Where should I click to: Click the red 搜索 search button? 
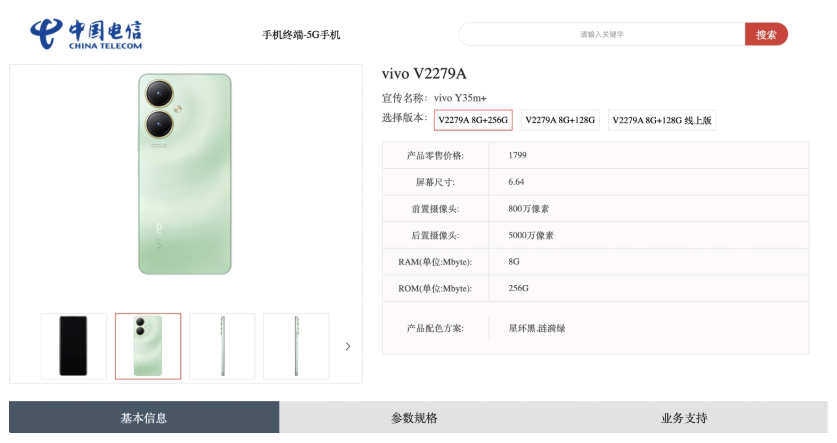click(x=766, y=34)
